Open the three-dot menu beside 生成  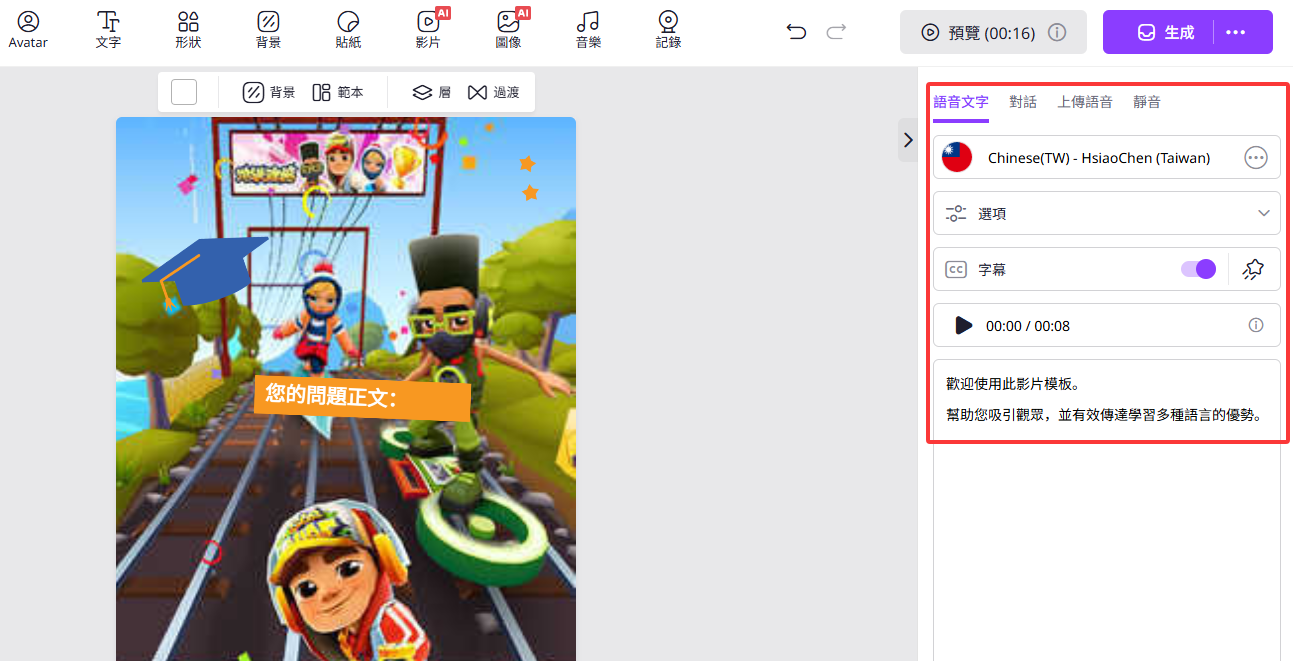[x=1236, y=32]
